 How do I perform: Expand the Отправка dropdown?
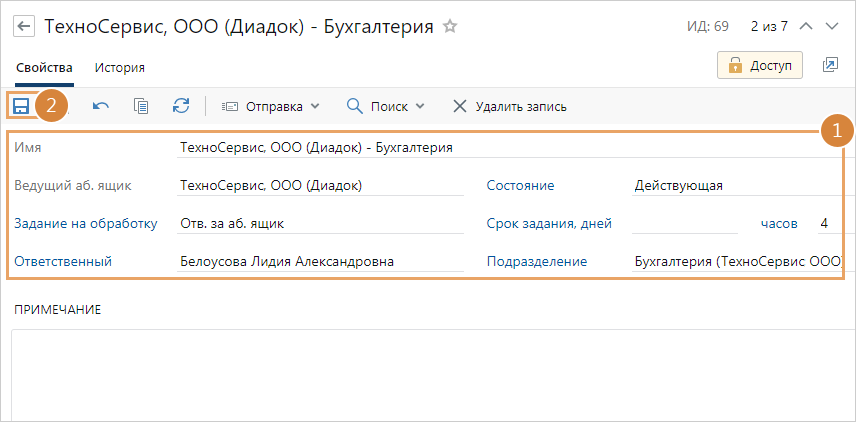coord(270,106)
